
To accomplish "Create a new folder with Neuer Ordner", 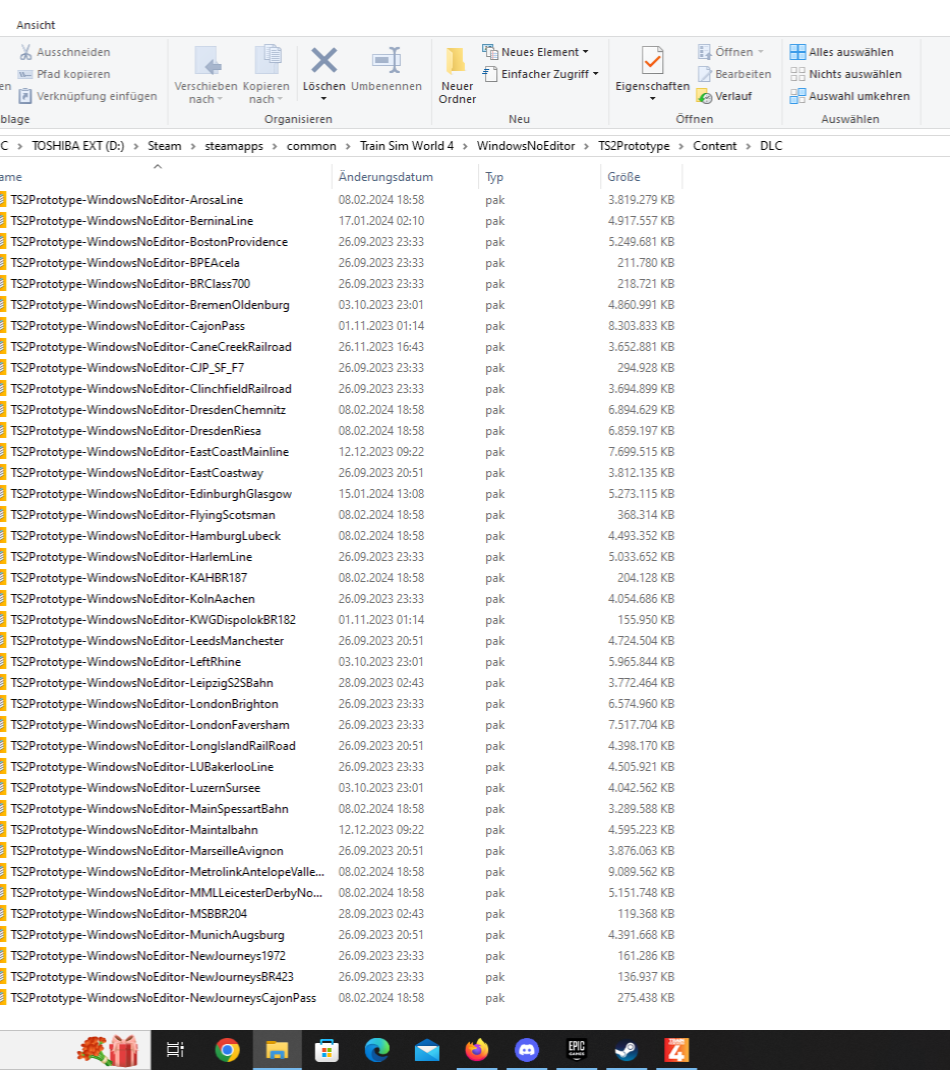I will tap(457, 74).
